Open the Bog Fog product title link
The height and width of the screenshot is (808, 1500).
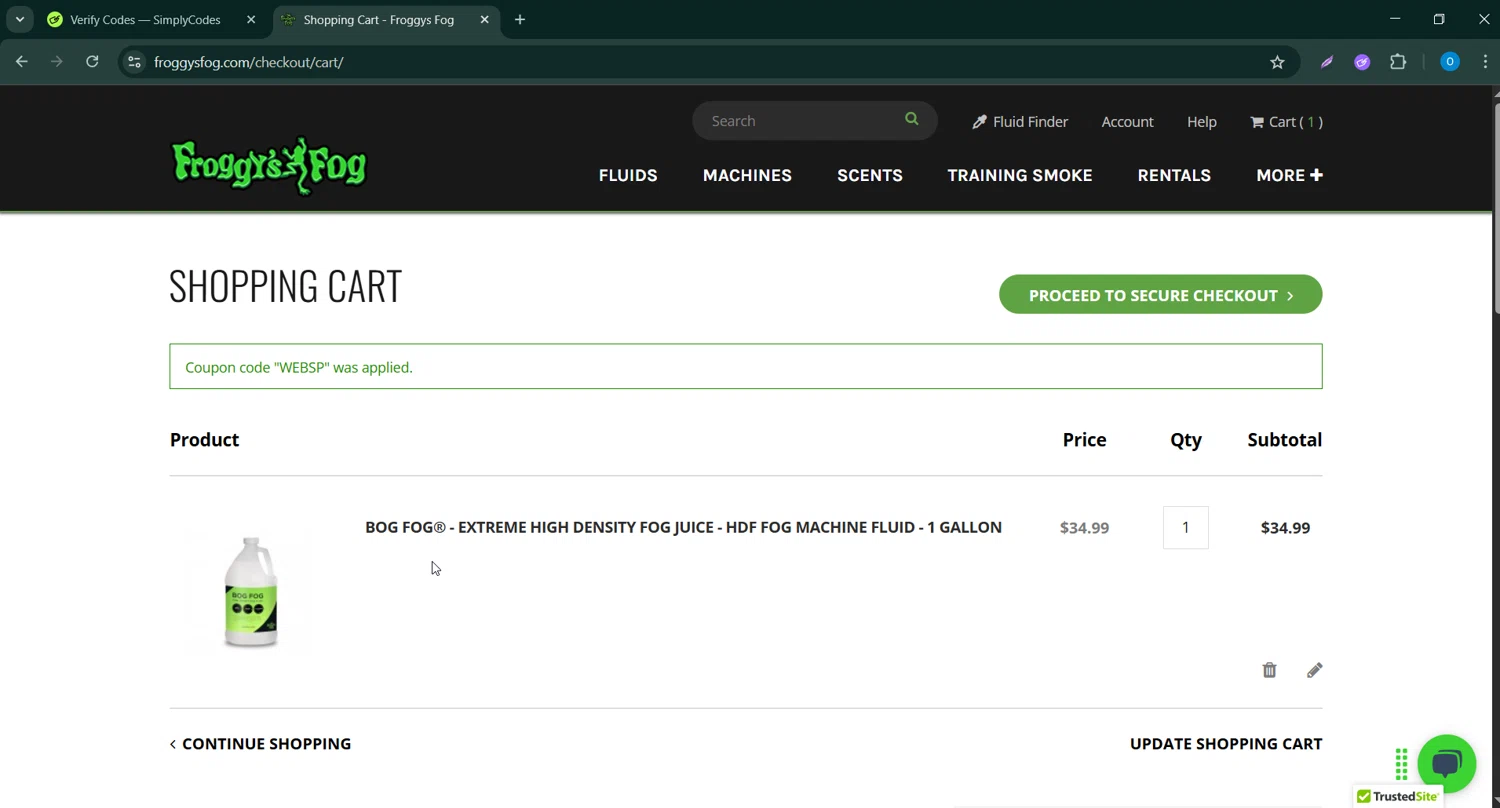[683, 527]
